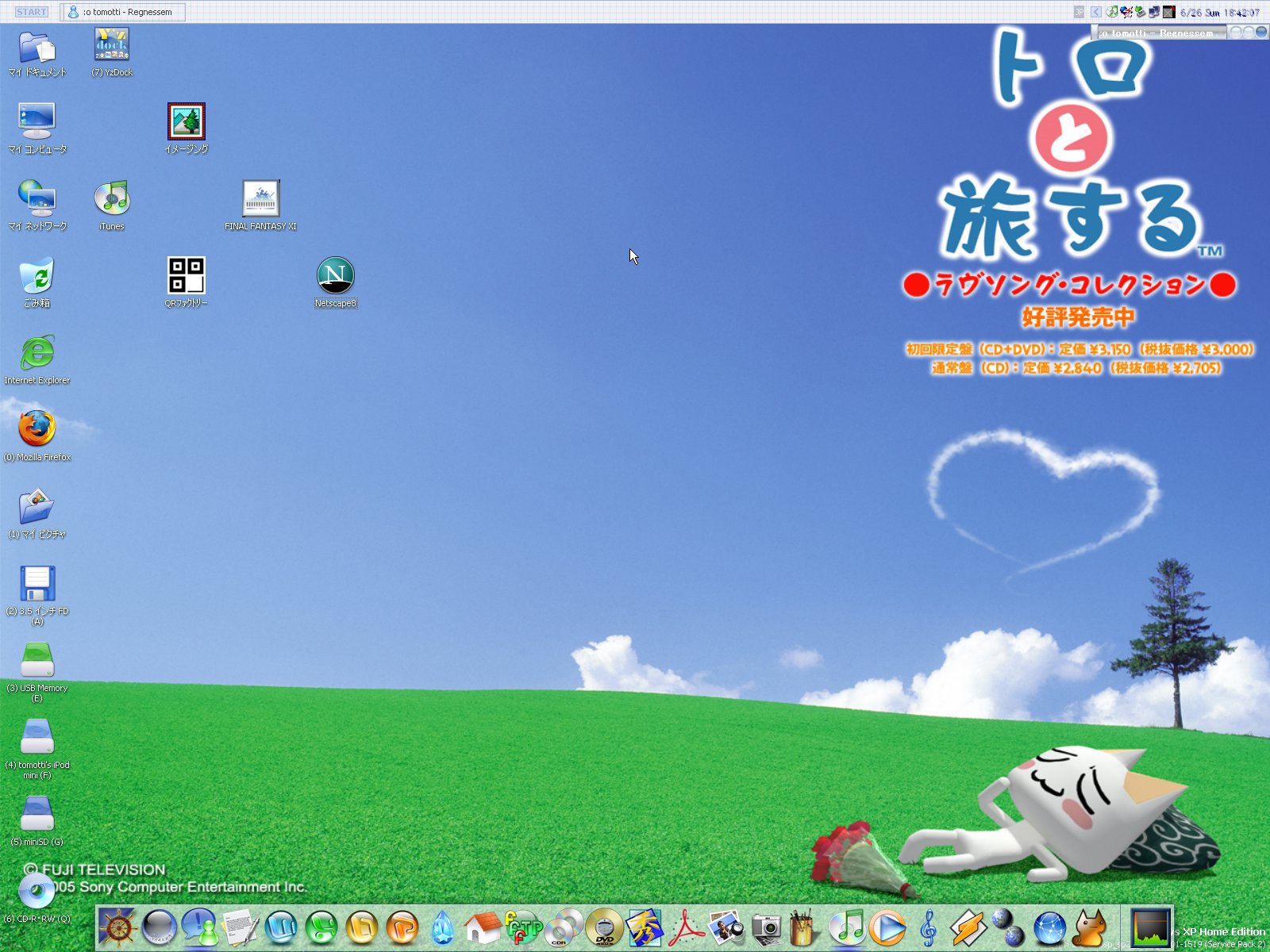Open the house Home icon in dock
Viewport: 1270px width, 952px height.
(x=483, y=927)
